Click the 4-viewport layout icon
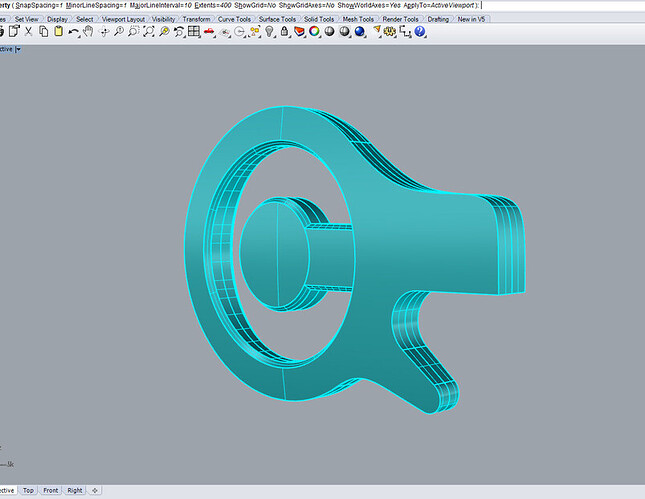Viewport: 645px width, 499px height. 193,32
